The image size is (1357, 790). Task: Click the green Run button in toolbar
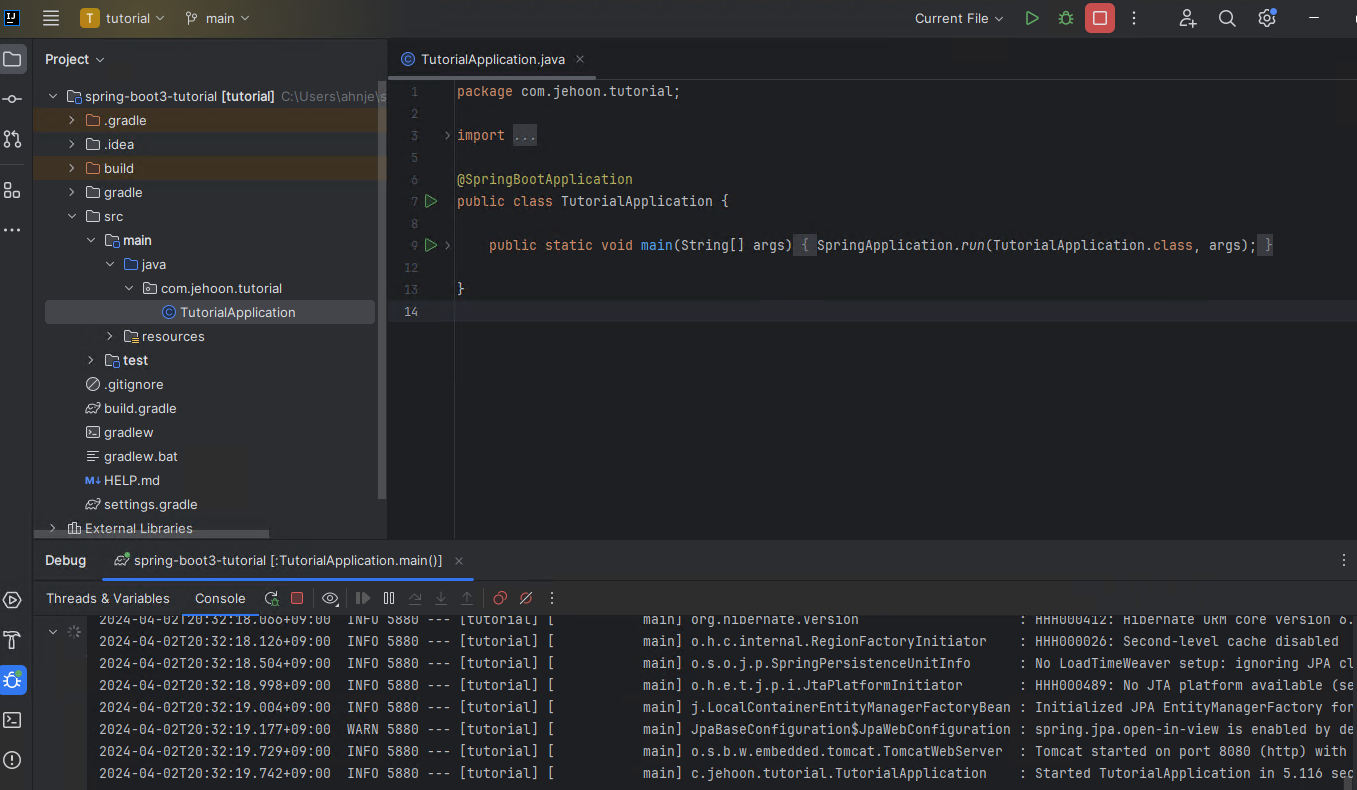coord(1032,18)
